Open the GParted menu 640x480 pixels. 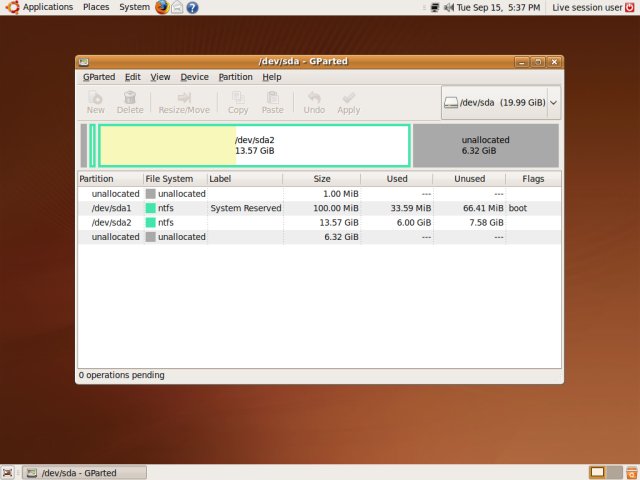(x=98, y=77)
